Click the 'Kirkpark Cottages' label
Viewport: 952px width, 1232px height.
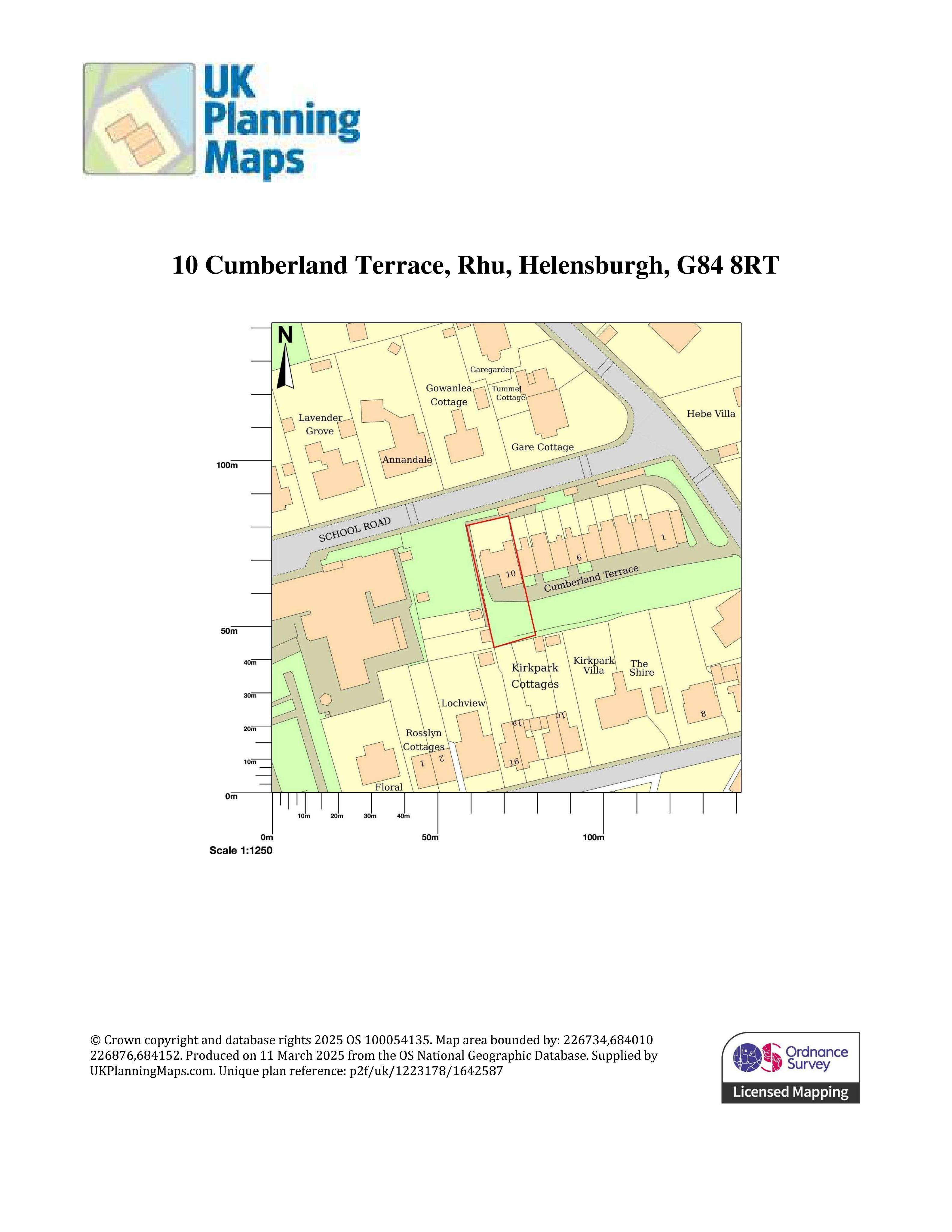click(535, 676)
